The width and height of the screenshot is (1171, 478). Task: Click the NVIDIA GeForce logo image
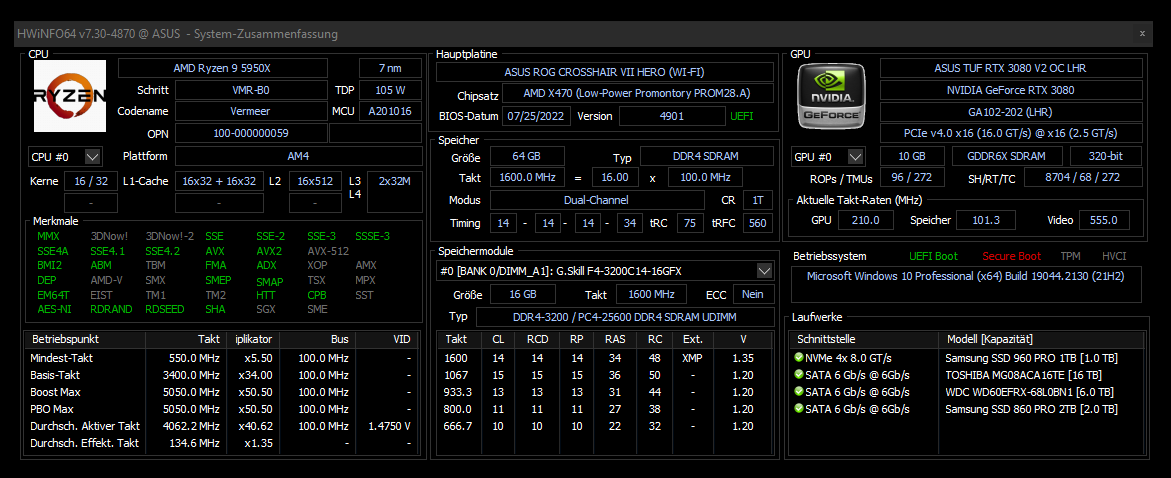[x=831, y=96]
